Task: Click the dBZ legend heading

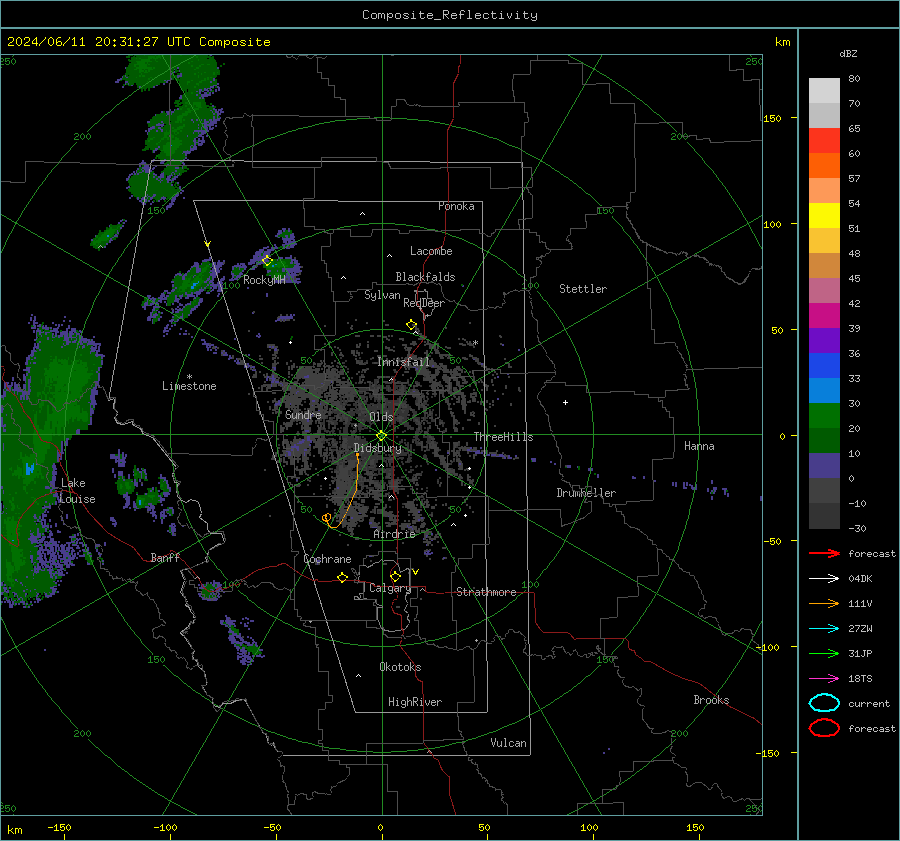Action: [x=848, y=54]
